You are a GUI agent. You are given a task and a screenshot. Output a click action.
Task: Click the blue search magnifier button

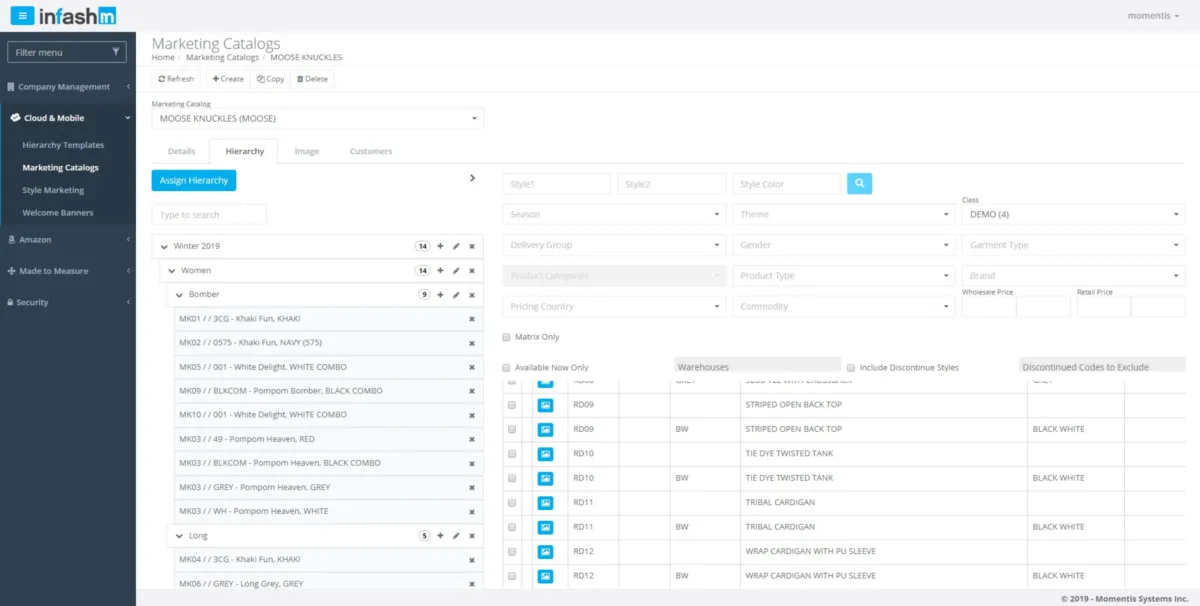tap(859, 184)
